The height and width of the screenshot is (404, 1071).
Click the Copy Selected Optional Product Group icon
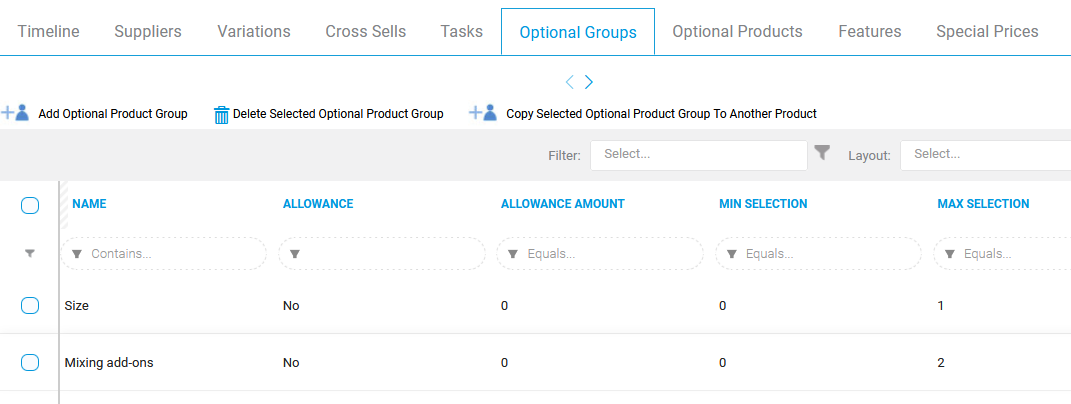point(483,113)
